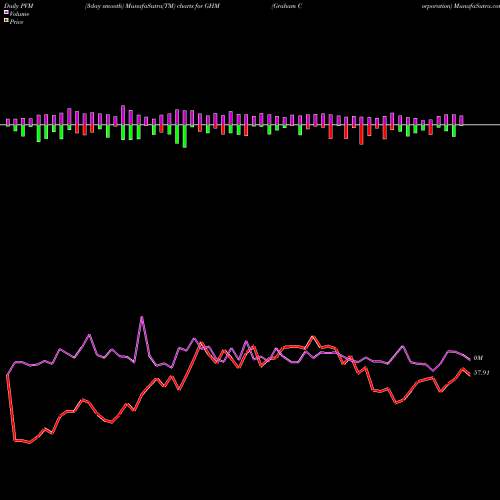Click the lowest point of the red price line
Image resolution: width=500 pixels, height=500 pixels.
(x=29, y=443)
